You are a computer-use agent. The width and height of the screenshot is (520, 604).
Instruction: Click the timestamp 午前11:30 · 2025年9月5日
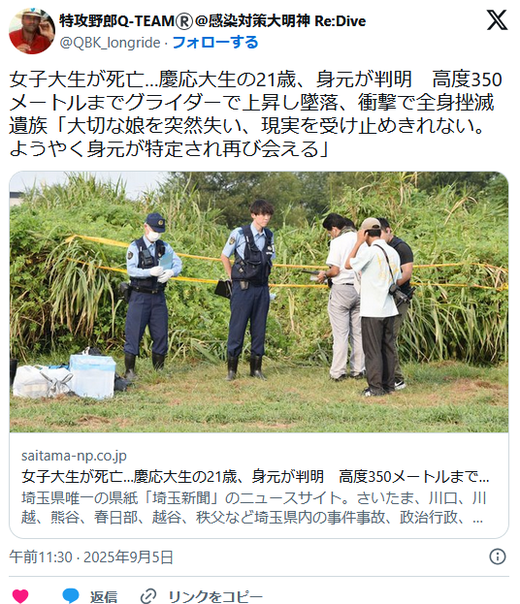point(91,557)
